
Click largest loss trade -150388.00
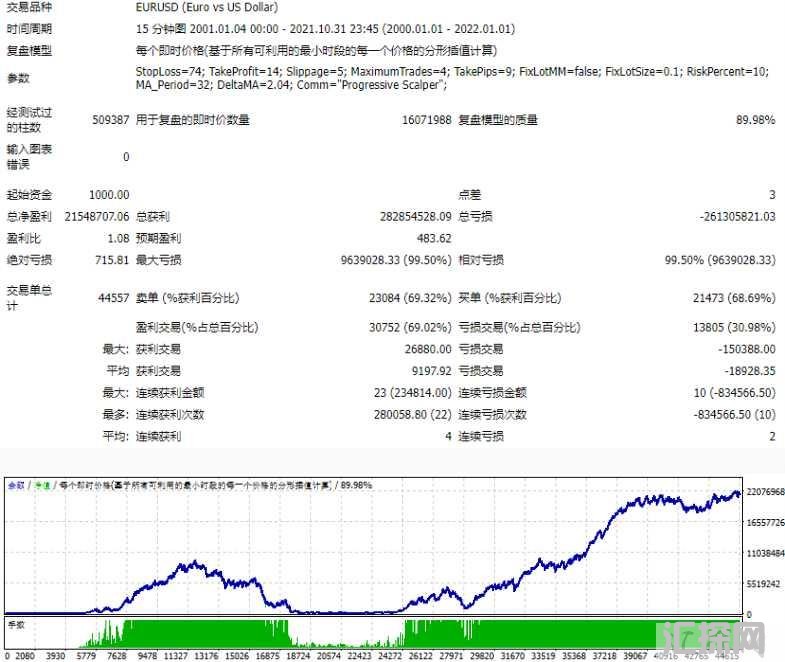(x=746, y=349)
